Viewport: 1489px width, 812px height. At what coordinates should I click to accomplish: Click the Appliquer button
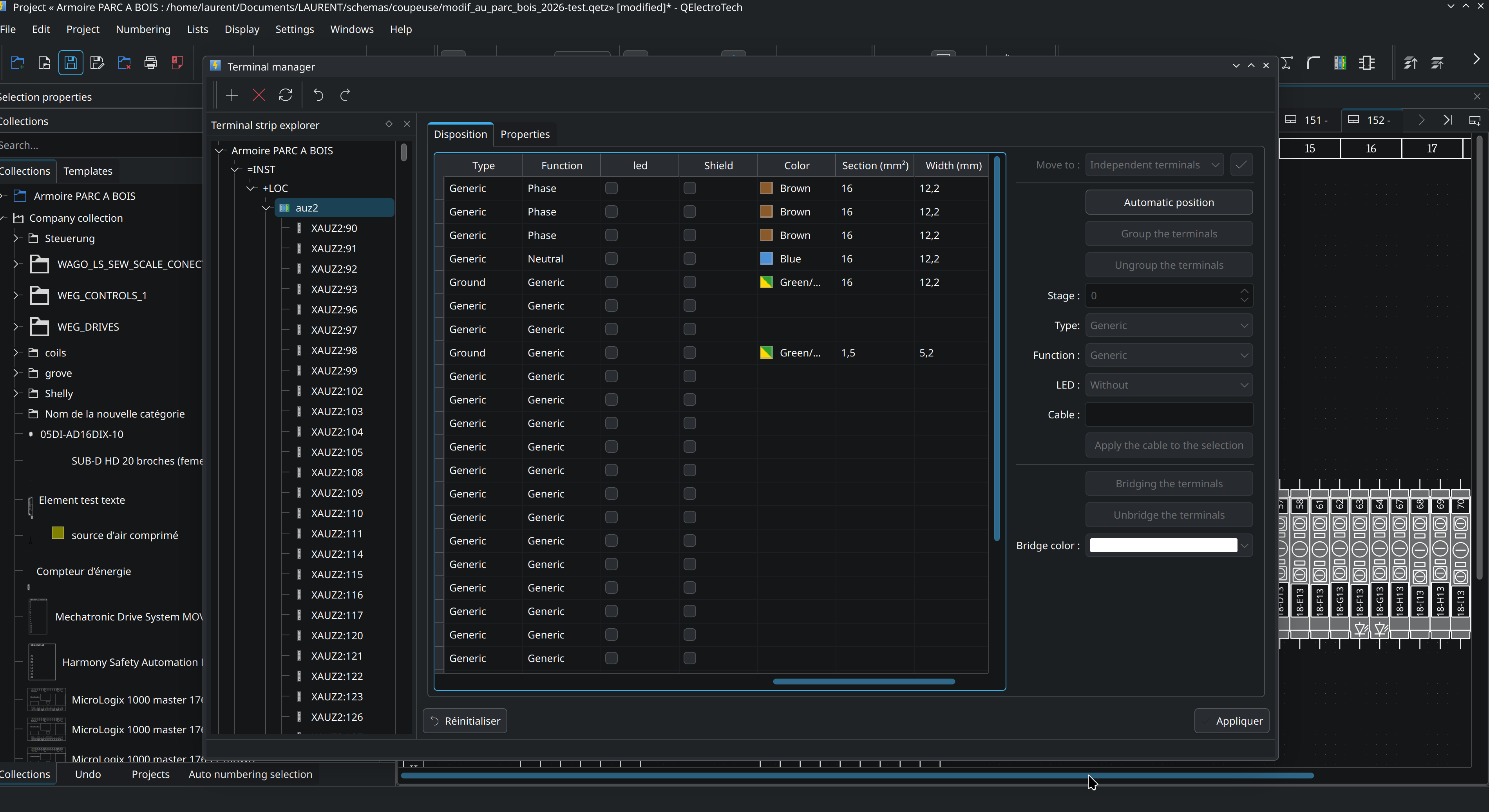click(1232, 721)
